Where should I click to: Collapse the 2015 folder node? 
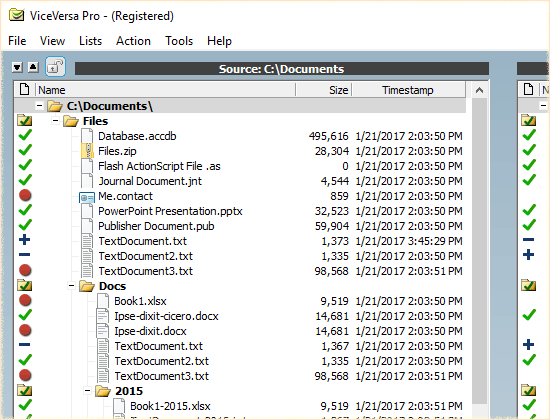click(x=87, y=391)
